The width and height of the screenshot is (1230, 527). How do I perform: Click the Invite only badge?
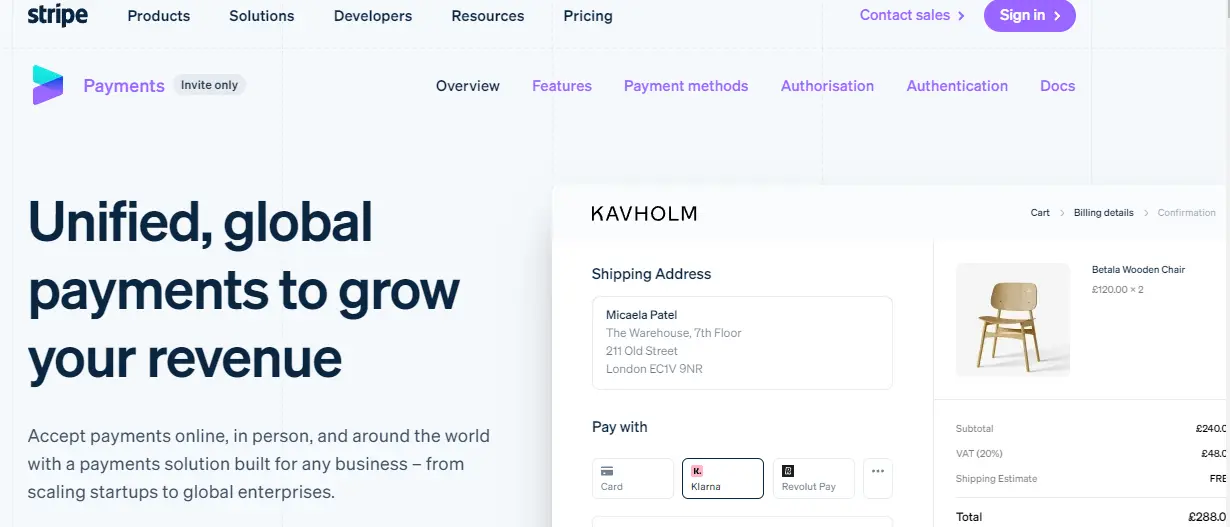(x=209, y=85)
